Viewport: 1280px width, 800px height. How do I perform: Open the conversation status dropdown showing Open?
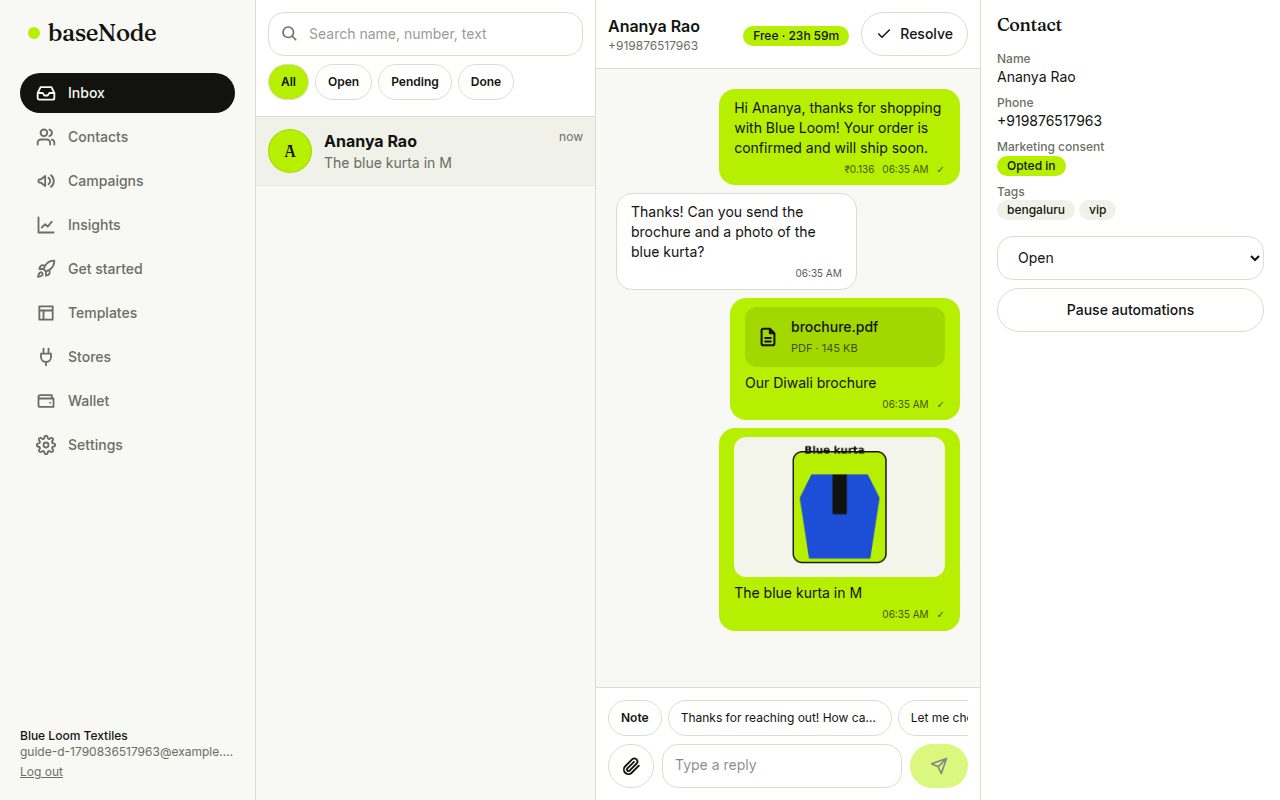(x=1130, y=258)
